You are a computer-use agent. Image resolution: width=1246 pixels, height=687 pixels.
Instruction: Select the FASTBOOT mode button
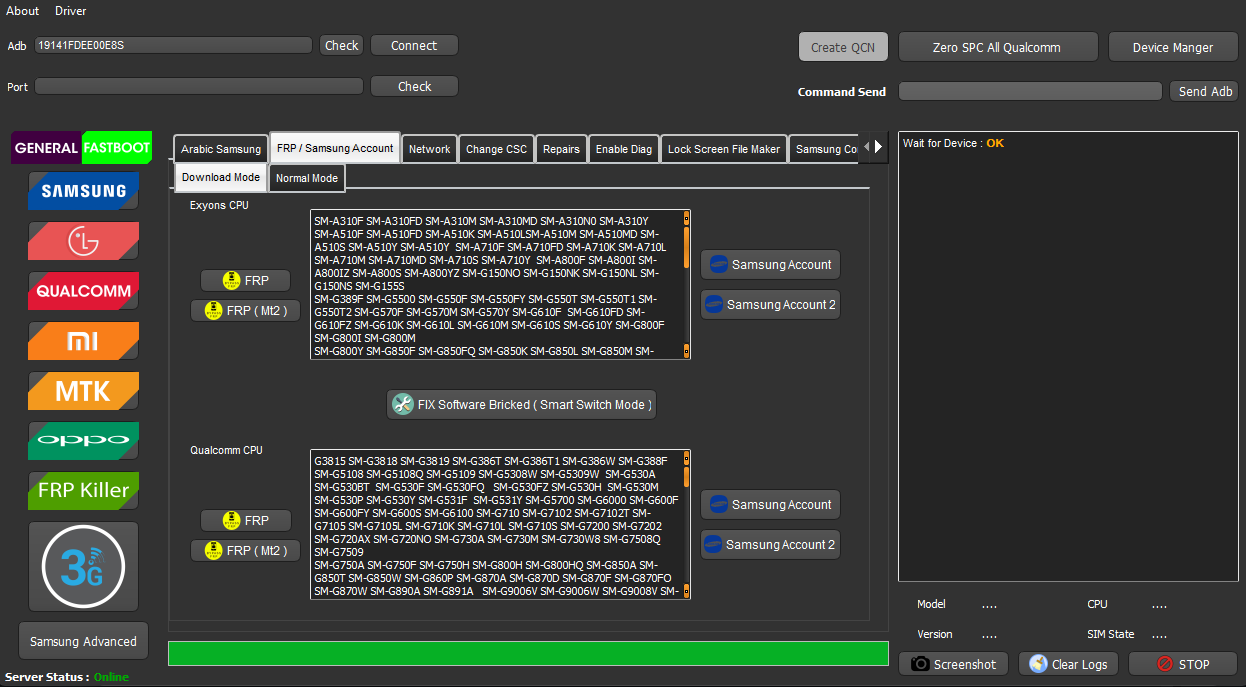coord(117,148)
